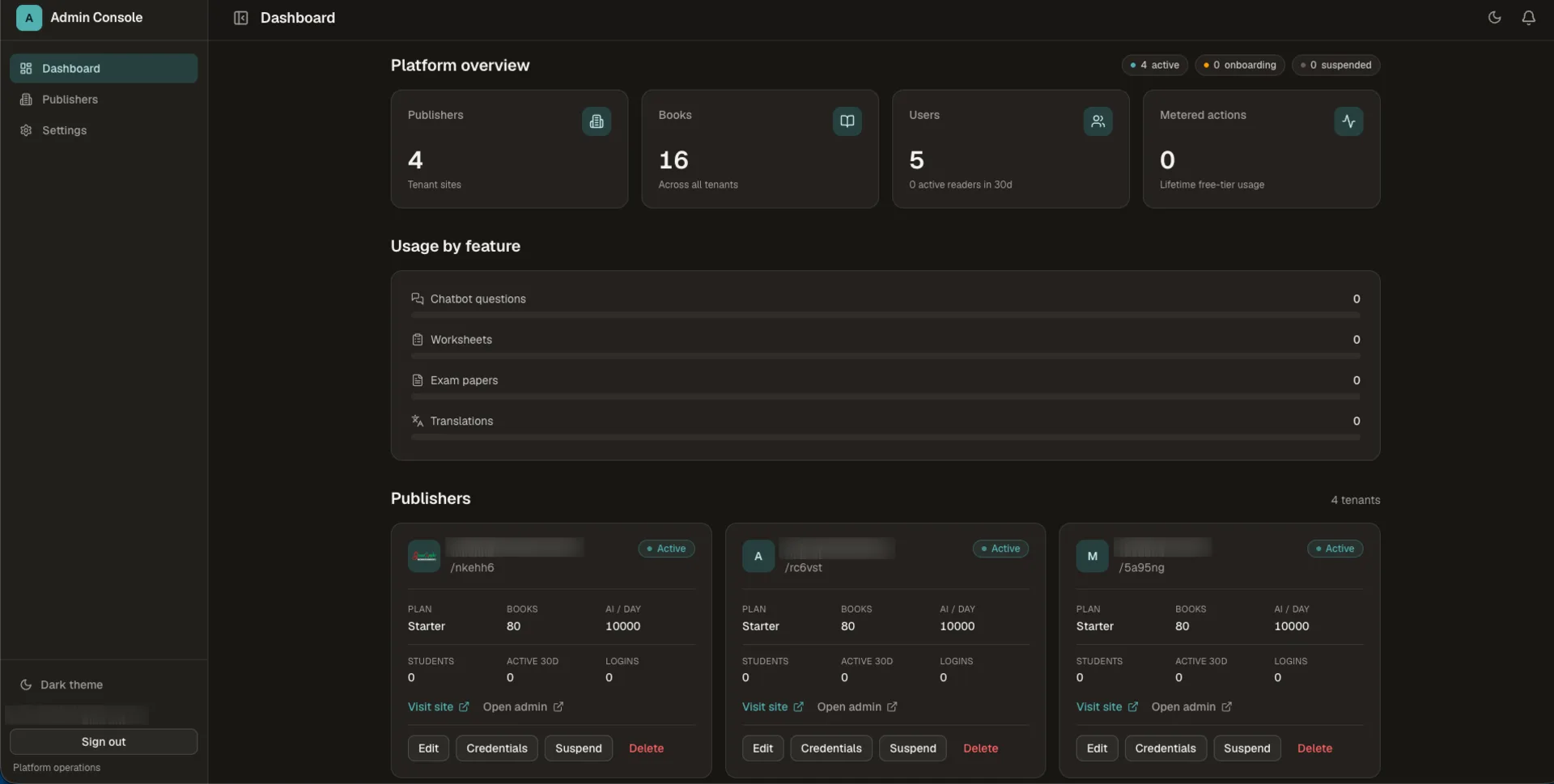Click the /nkehh6 publisher logo thumbnail
Image resolution: width=1554 pixels, height=784 pixels.
coord(424,557)
